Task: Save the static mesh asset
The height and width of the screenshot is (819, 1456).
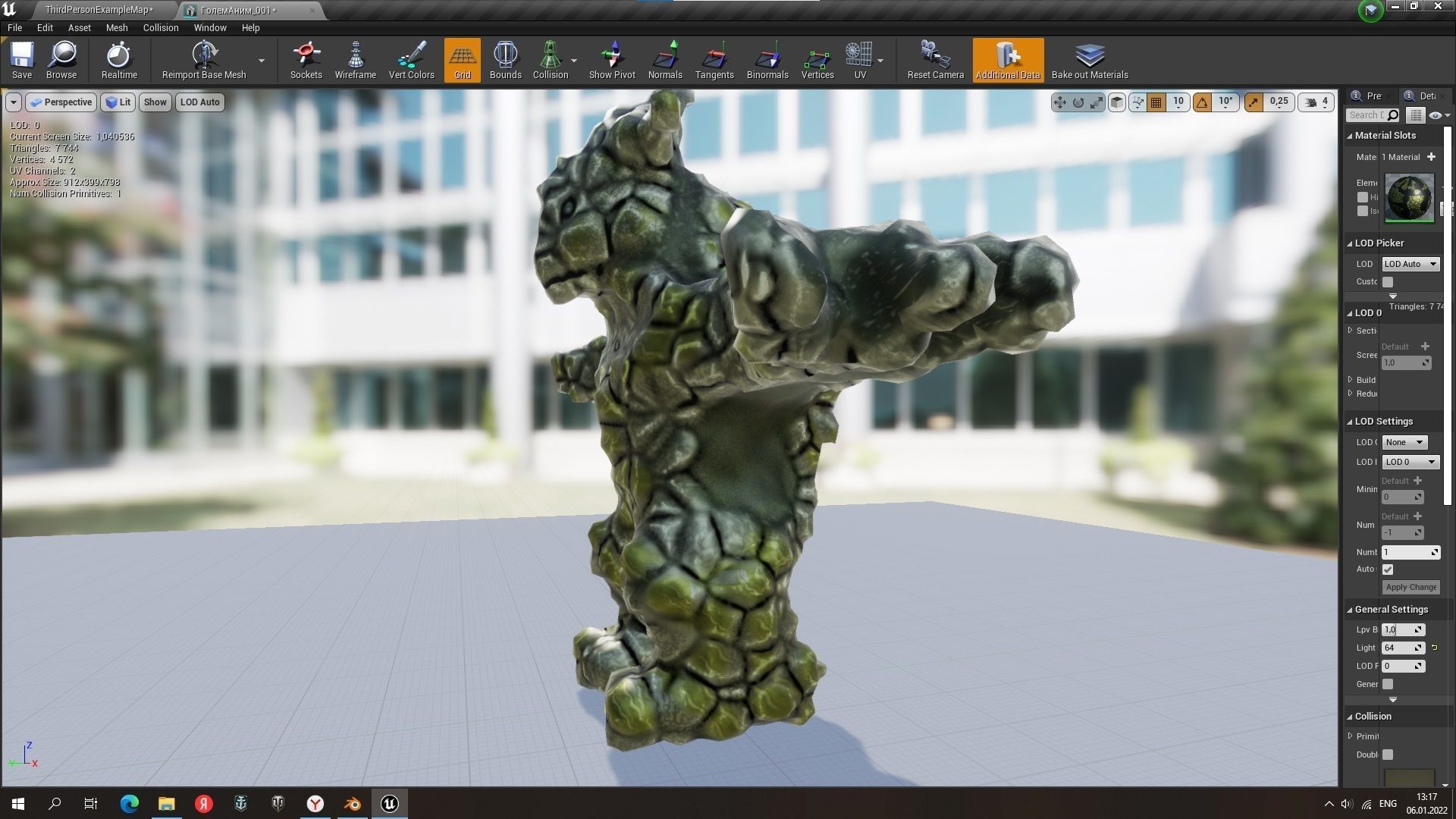Action: coord(22,60)
